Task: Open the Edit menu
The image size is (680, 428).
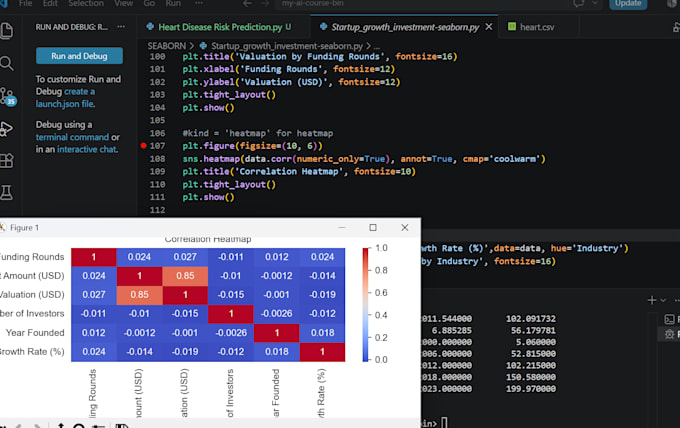Action: 50,3
